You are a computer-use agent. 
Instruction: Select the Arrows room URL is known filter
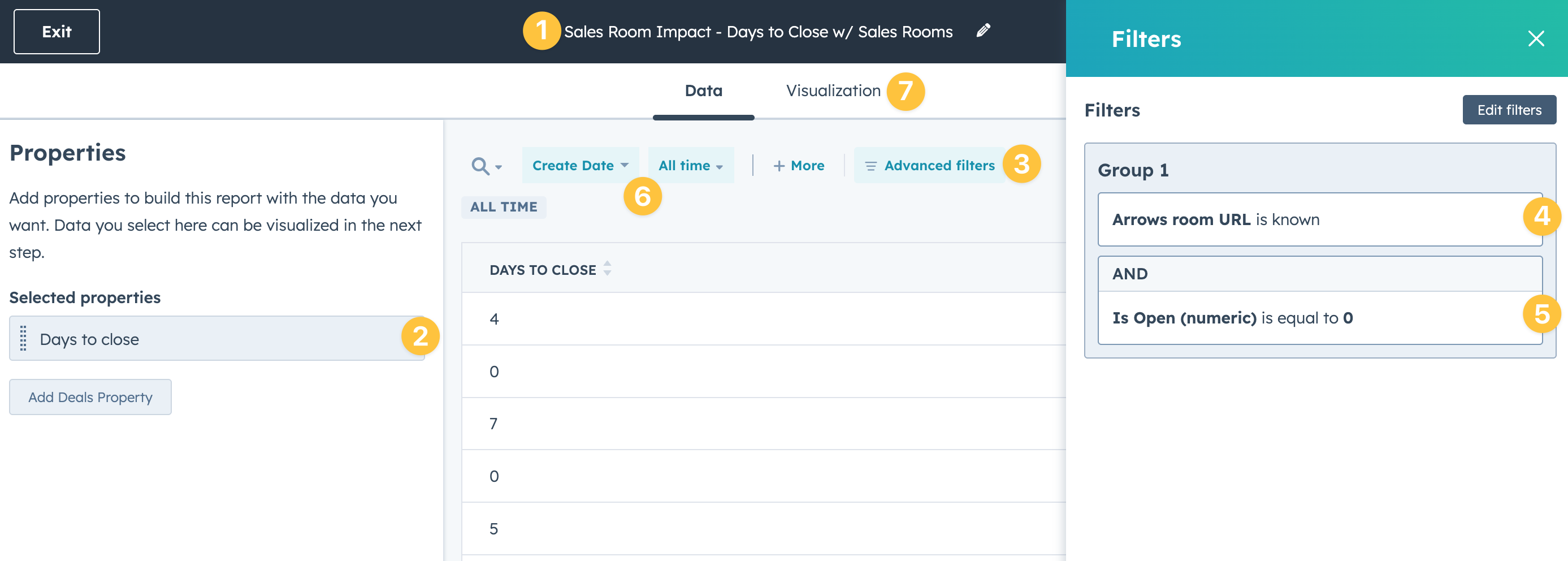click(x=1318, y=220)
